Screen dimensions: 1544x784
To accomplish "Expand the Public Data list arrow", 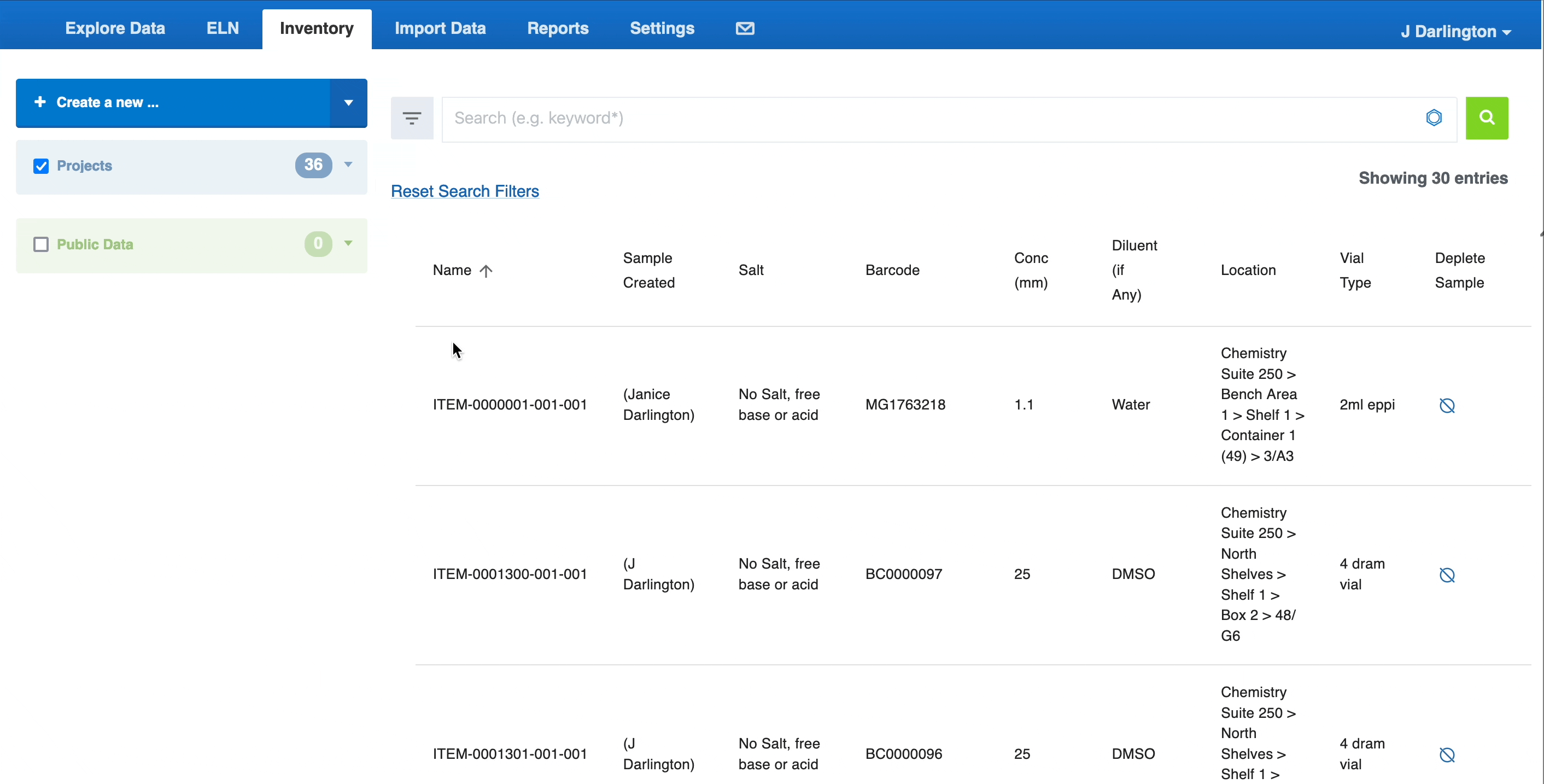I will 348,243.
